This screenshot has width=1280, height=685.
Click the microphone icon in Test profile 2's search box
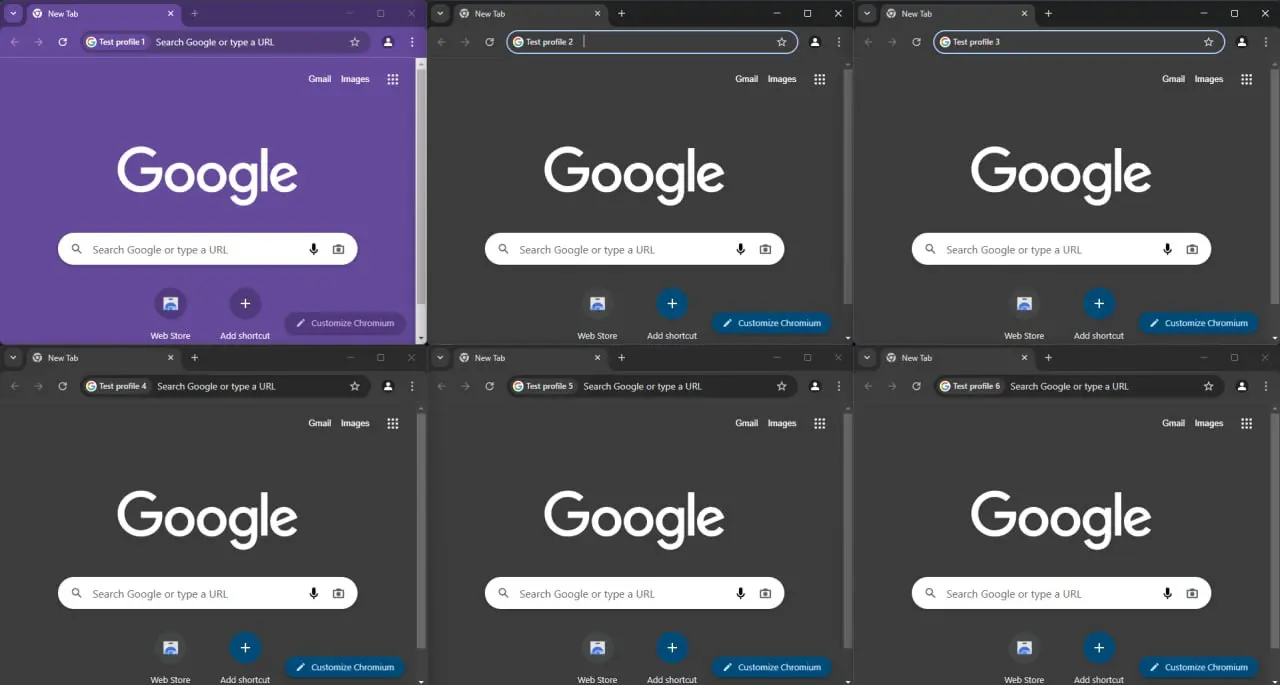click(740, 249)
